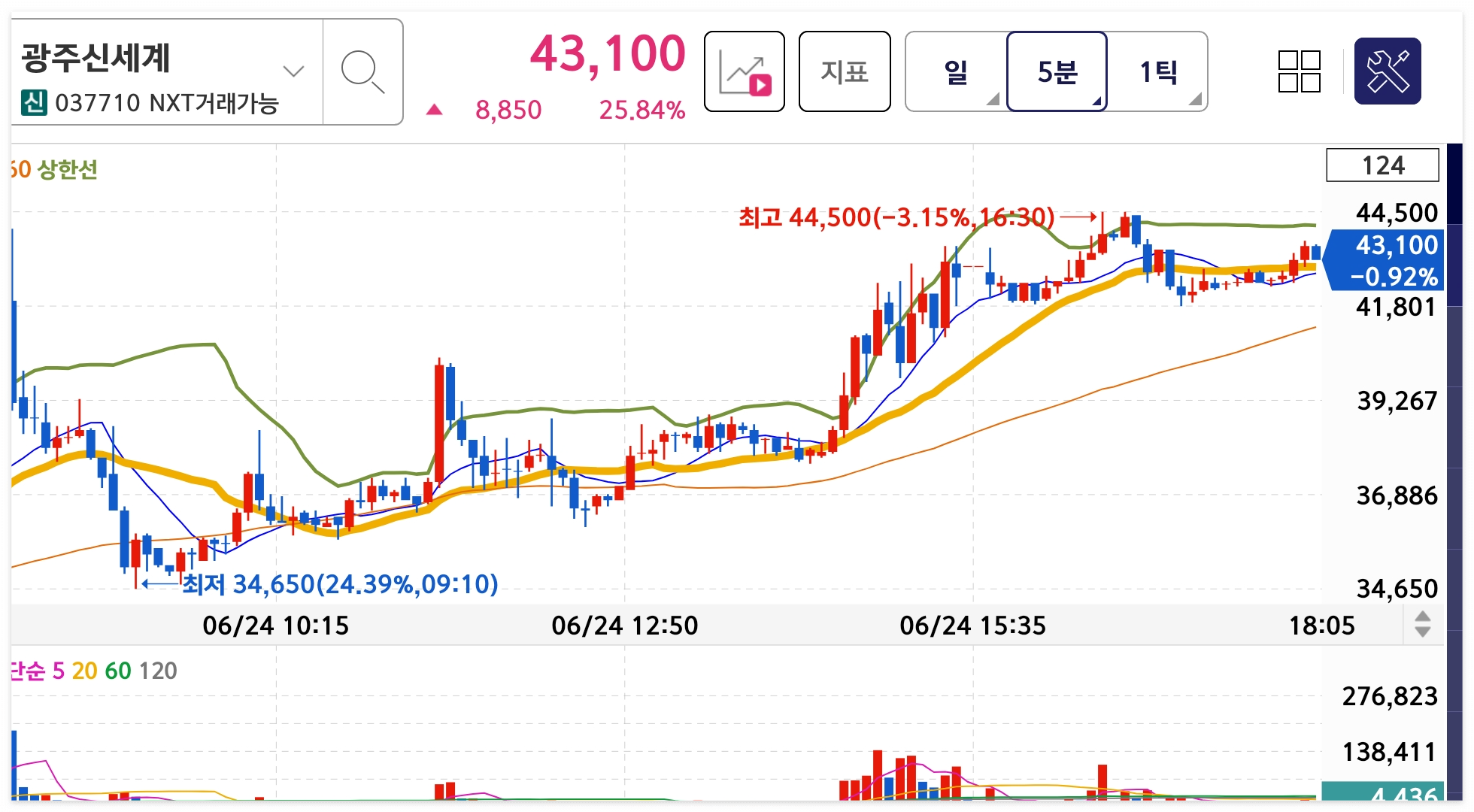This screenshot has width=1474, height=812.
Task: Open the chart replay icon button
Action: [745, 71]
